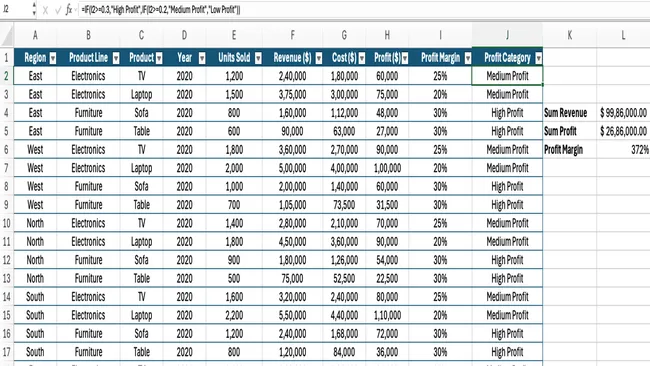
Task: Select column B header
Action: coord(88,36)
